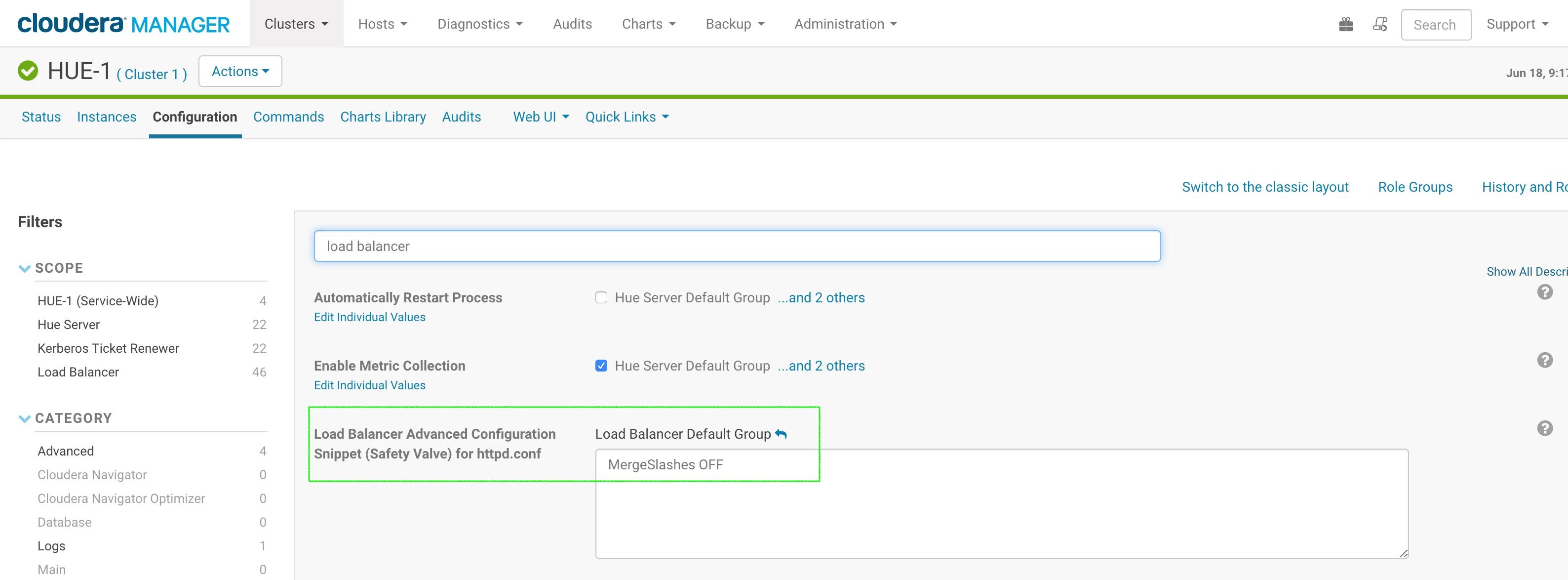Expand the Web UI dropdown

541,117
